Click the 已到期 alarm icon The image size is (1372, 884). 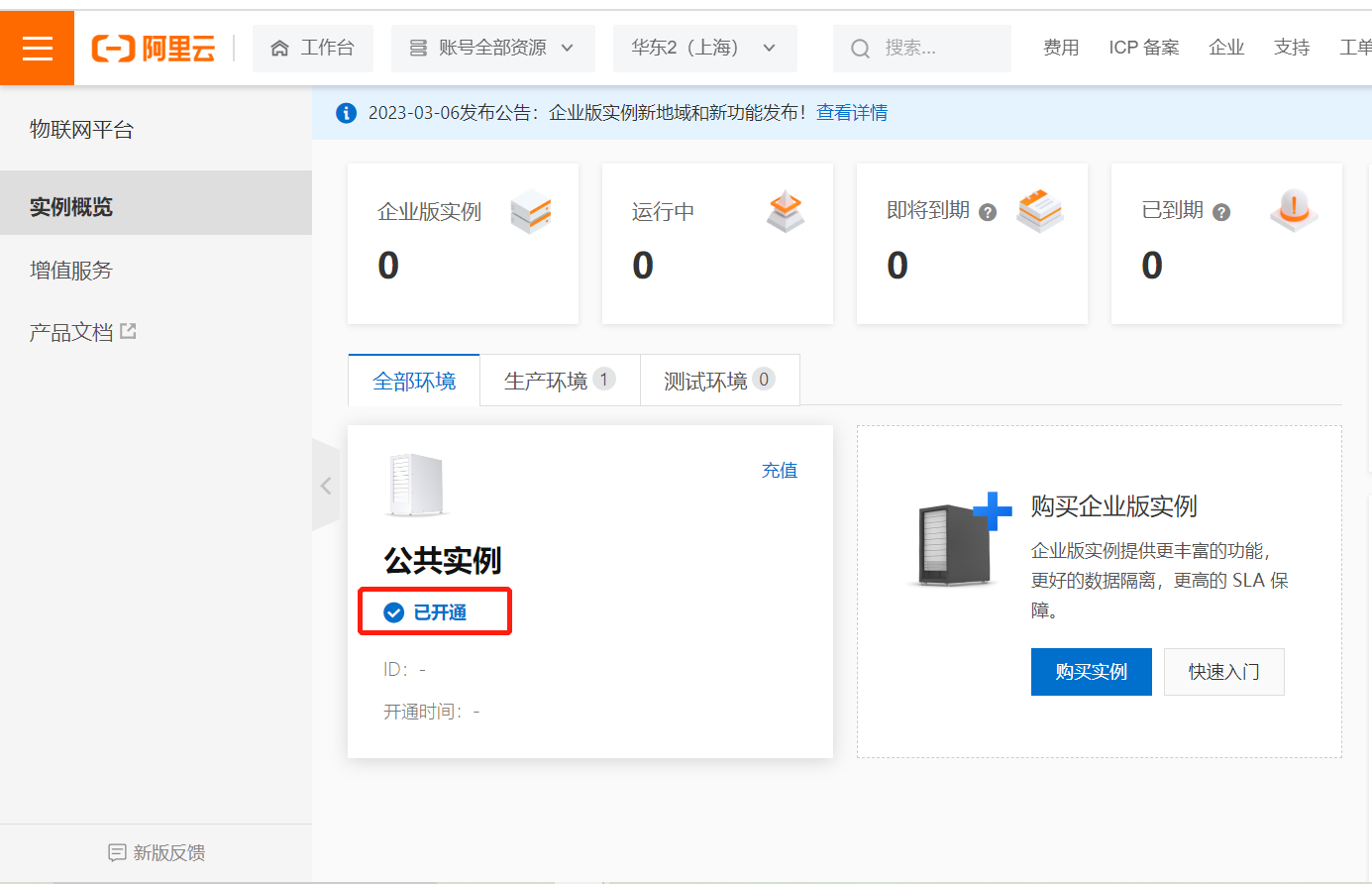click(x=1294, y=210)
